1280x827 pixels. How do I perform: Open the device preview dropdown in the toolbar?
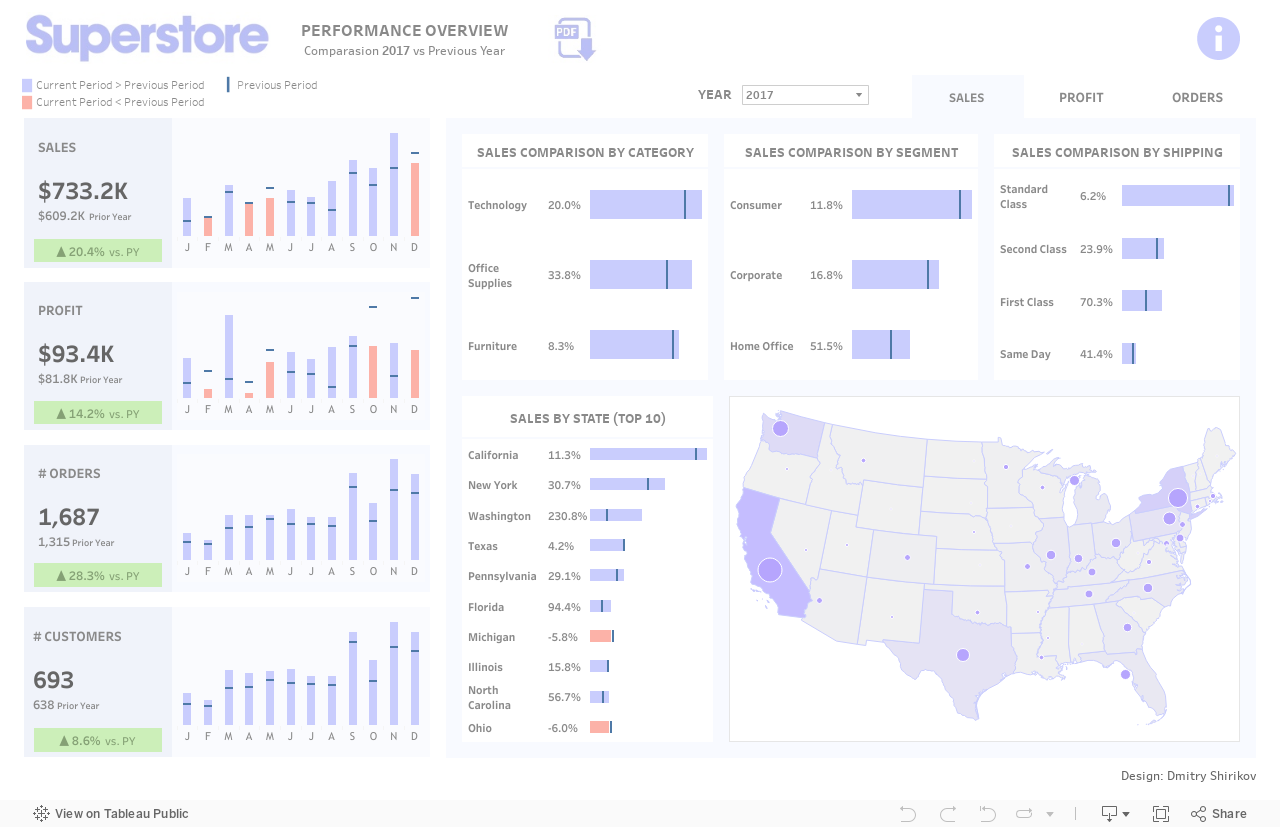[1115, 814]
